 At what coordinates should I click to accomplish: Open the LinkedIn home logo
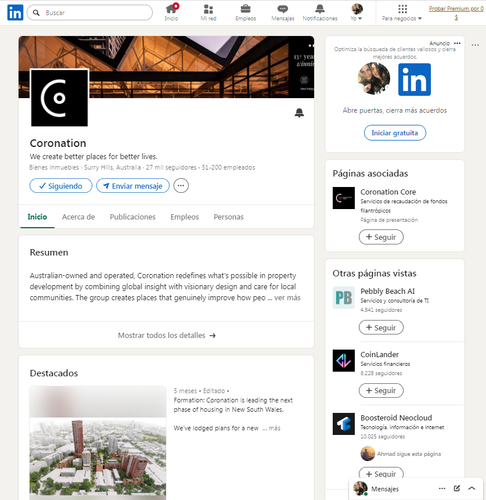[15, 13]
